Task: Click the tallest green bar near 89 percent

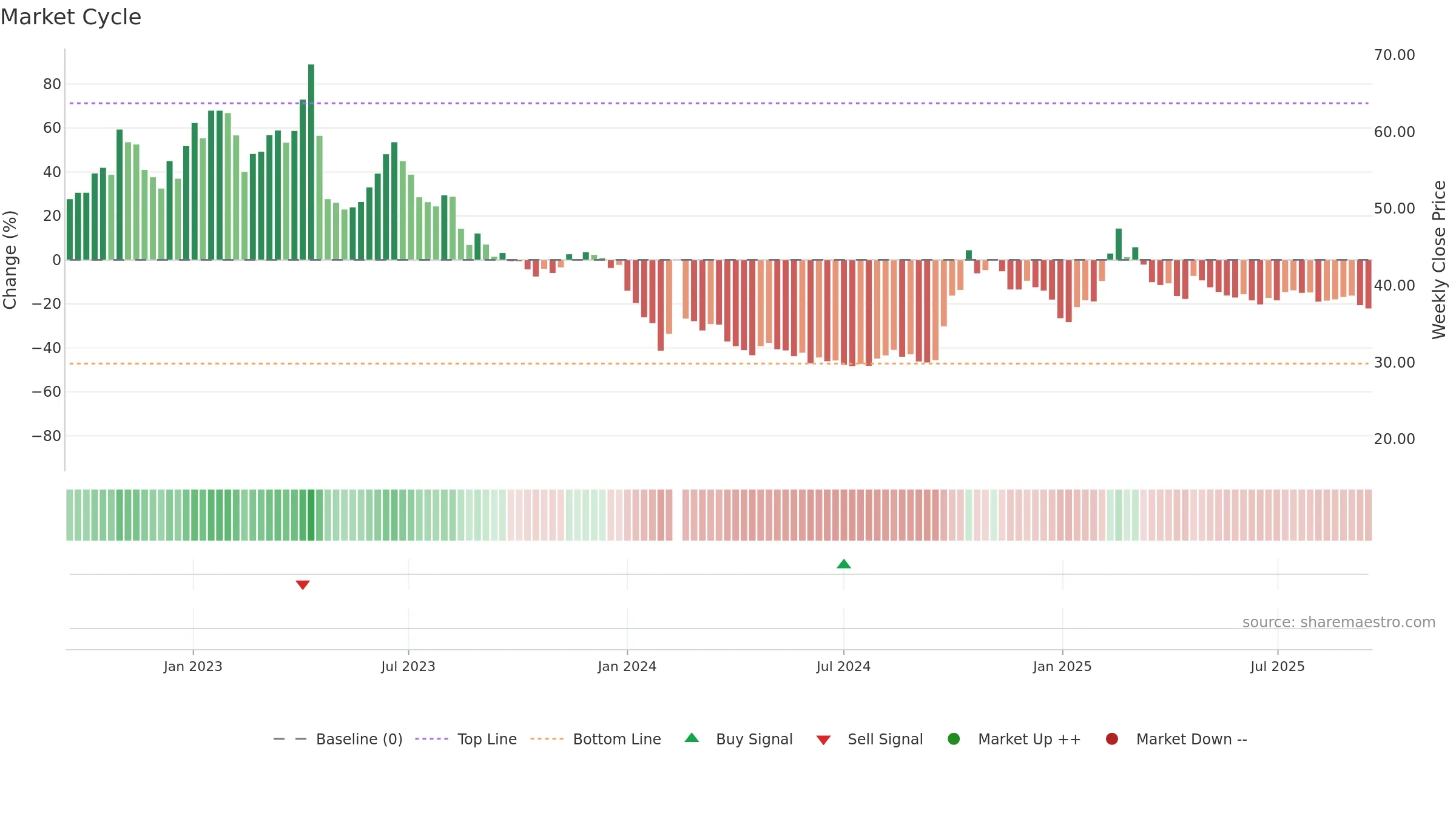Action: 311,162
